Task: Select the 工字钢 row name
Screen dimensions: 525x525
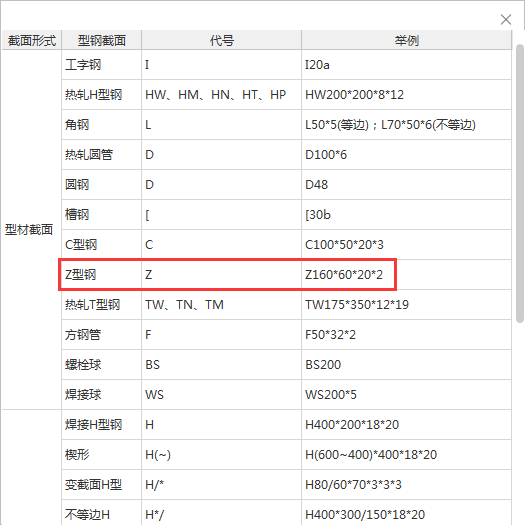Action: pyautogui.click(x=83, y=65)
